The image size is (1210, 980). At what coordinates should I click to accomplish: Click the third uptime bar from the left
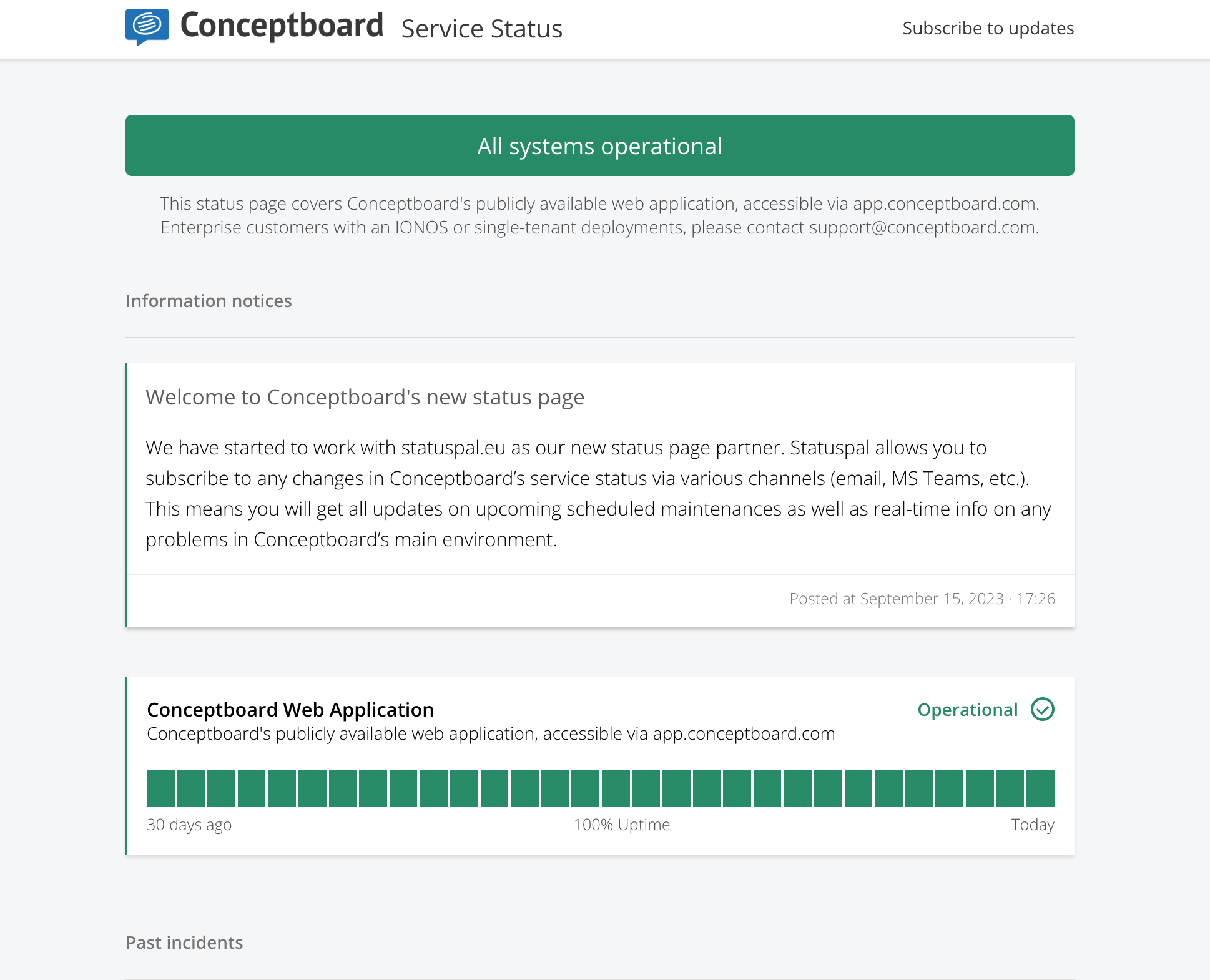click(221, 788)
